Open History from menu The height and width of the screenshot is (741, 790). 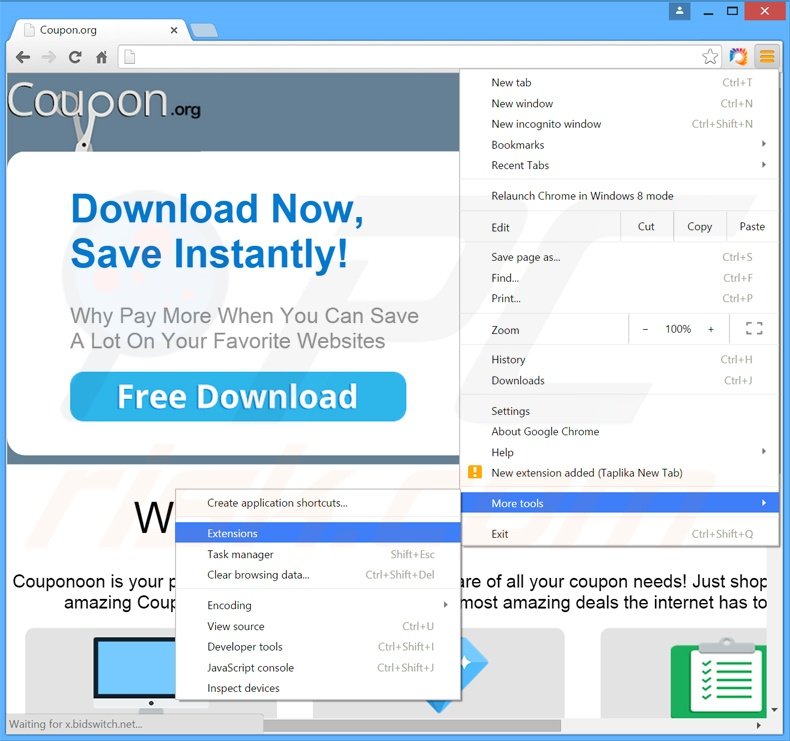pos(620,360)
